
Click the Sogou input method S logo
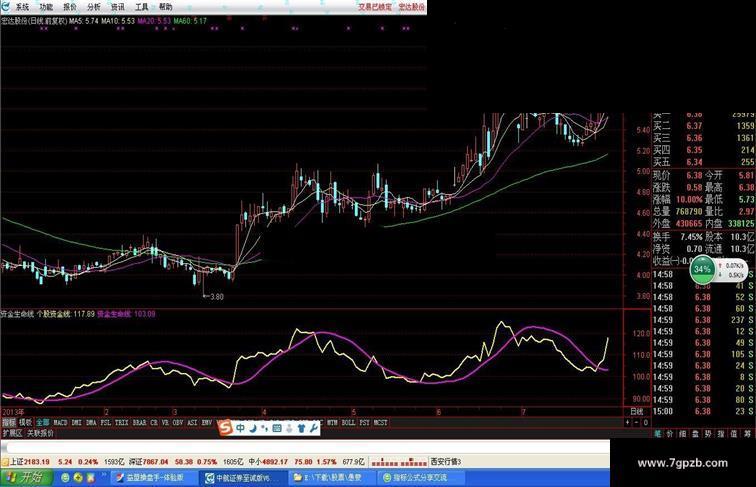tap(225, 427)
